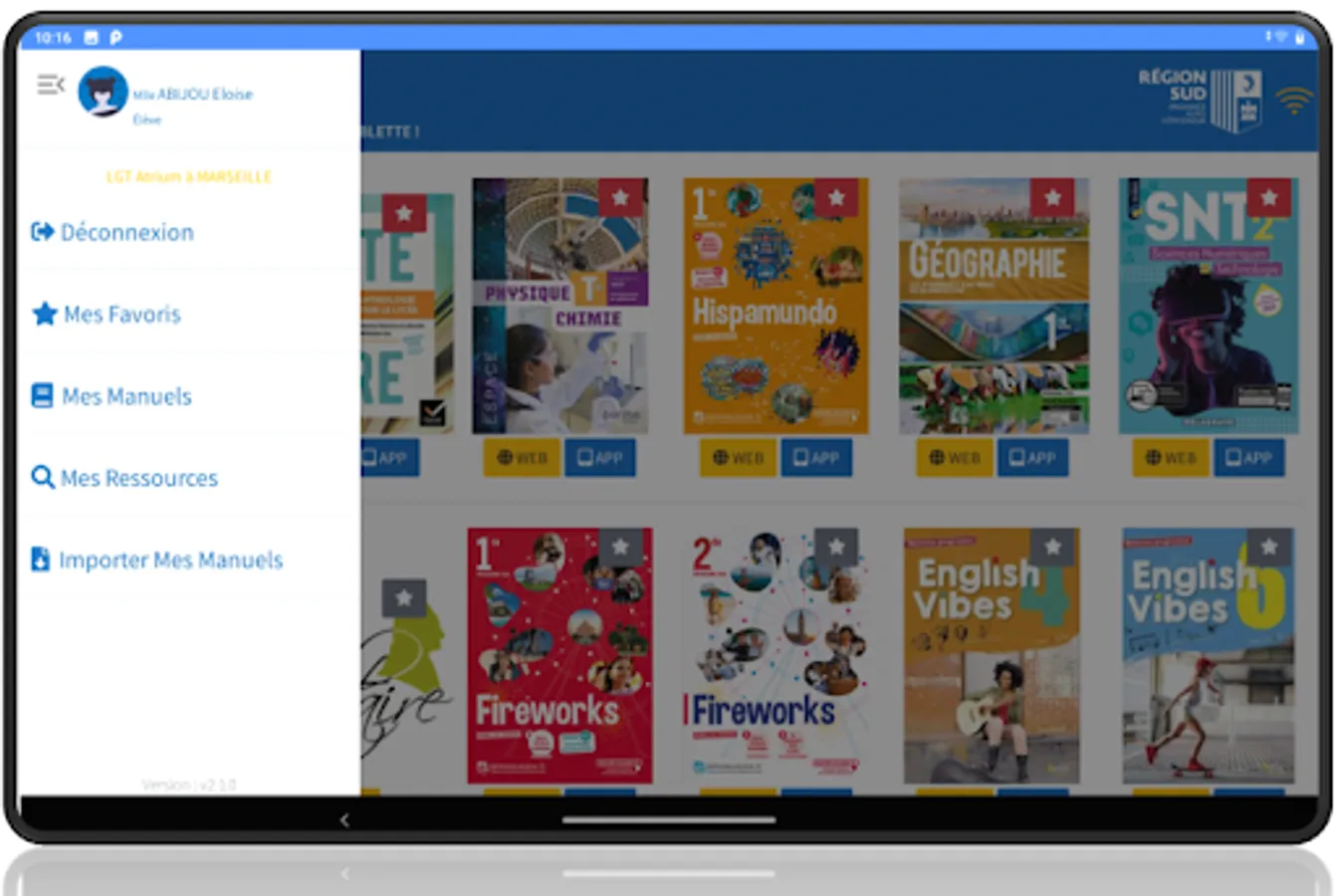Click the Région Sud logo

[x=1201, y=100]
